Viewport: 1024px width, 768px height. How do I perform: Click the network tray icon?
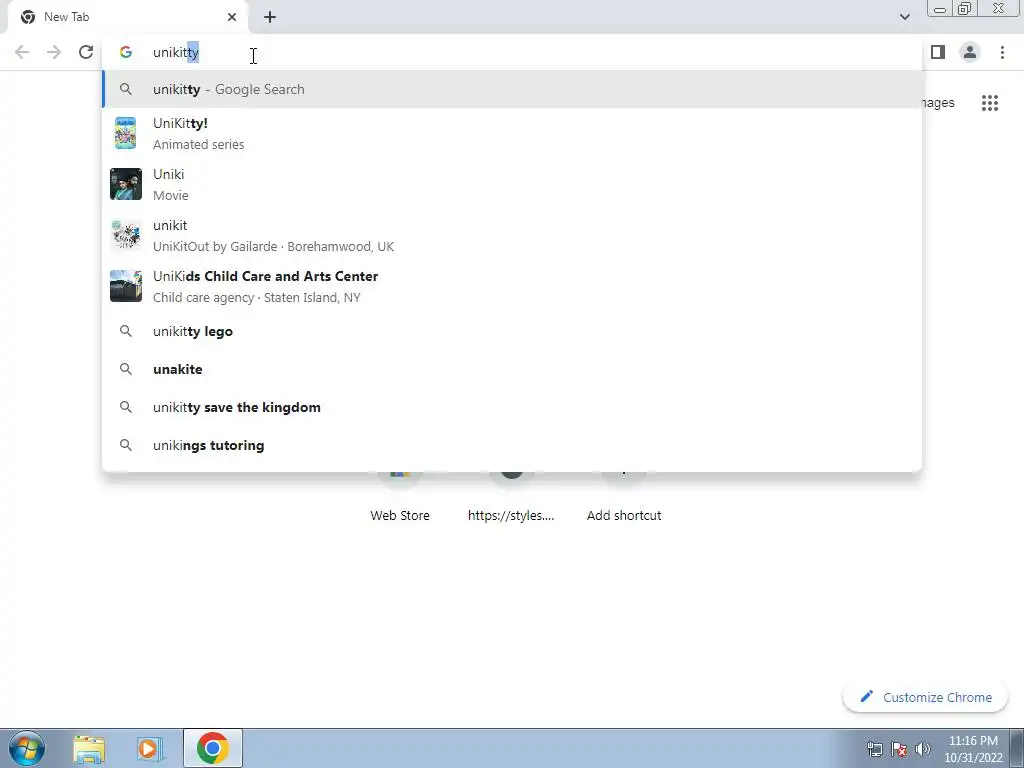pos(874,749)
